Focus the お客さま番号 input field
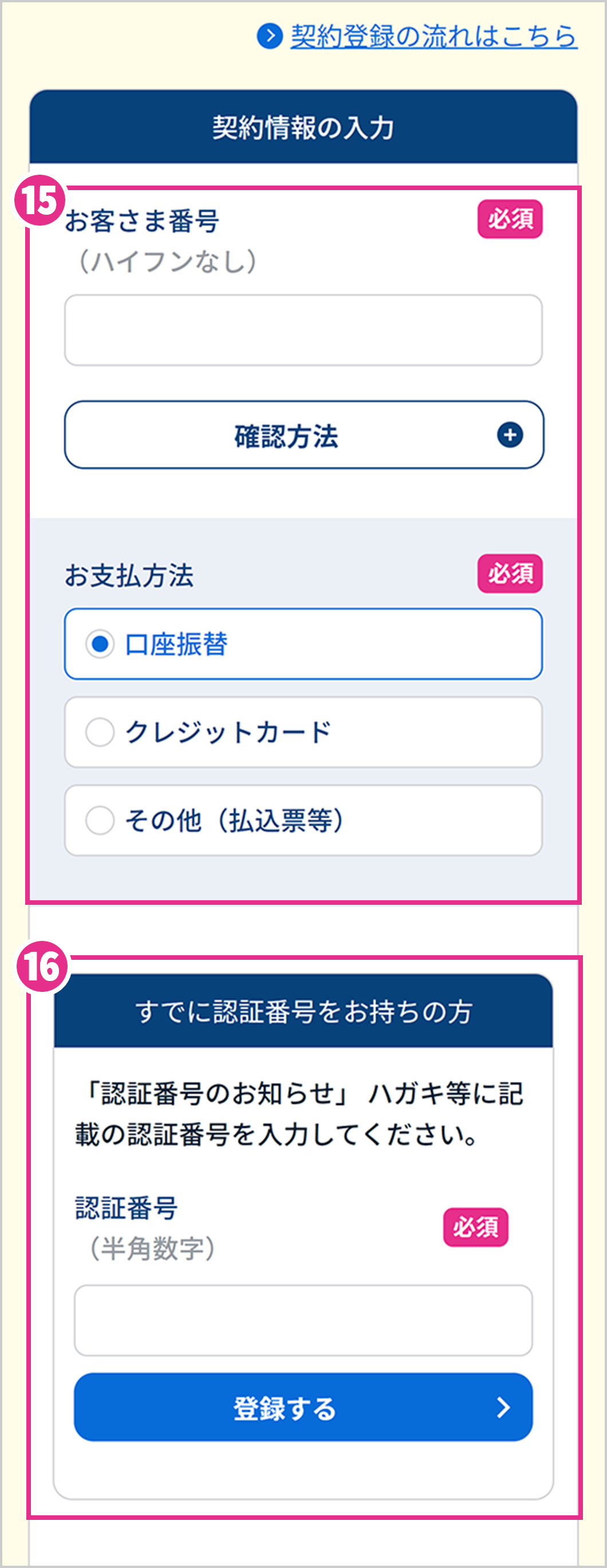The width and height of the screenshot is (607, 1568). [303, 330]
